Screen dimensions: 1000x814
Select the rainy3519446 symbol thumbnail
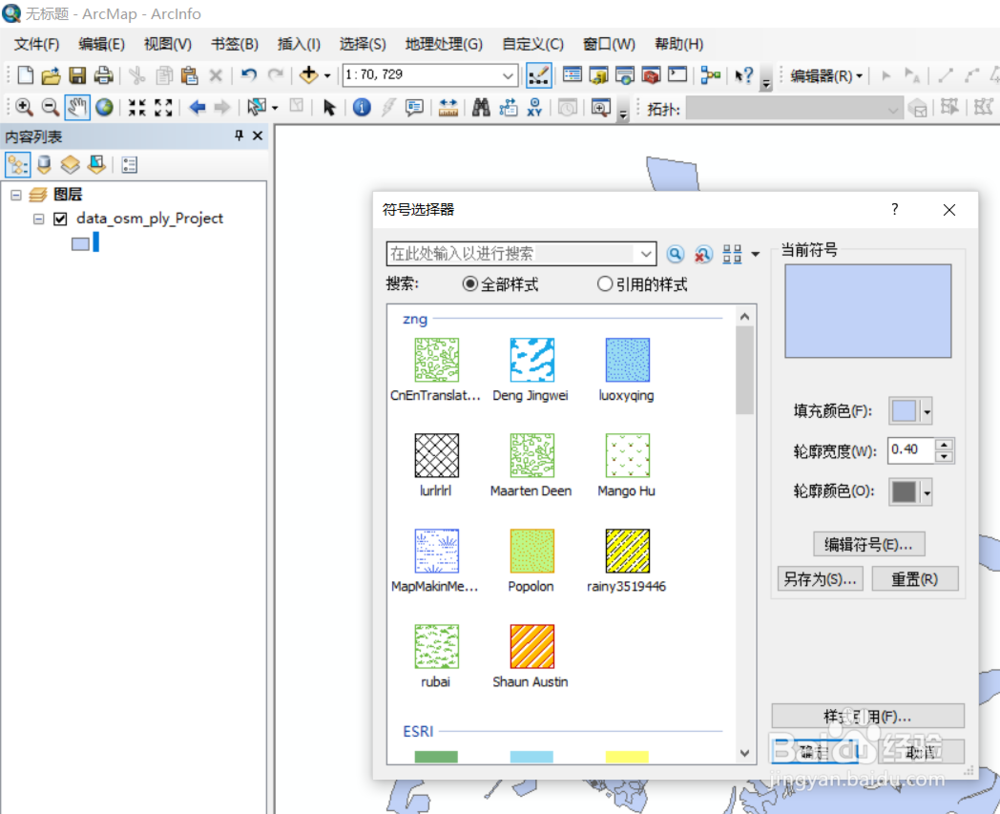[628, 551]
